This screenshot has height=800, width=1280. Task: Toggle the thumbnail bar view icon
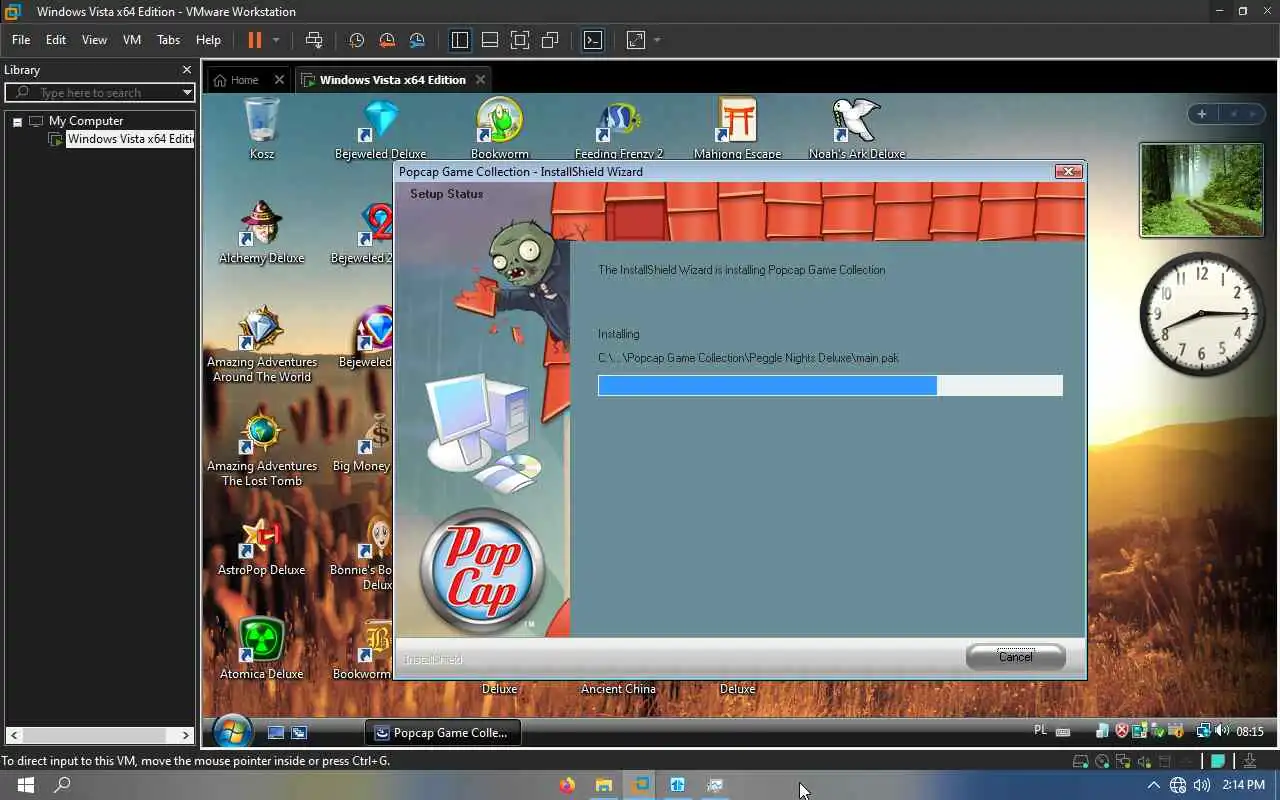click(490, 40)
